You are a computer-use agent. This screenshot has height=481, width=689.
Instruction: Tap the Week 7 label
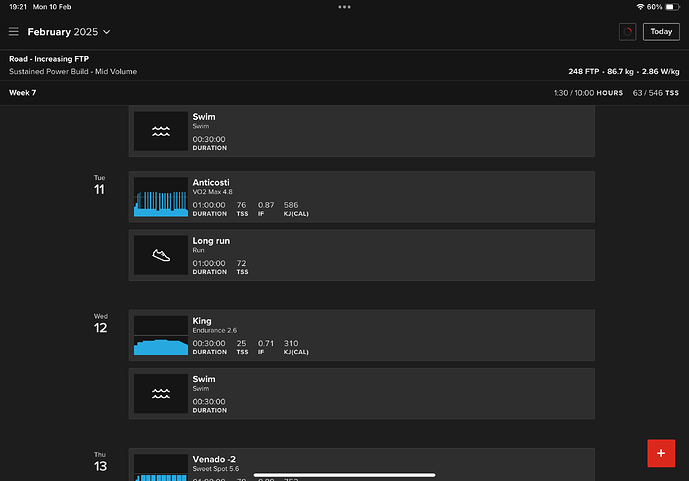(23, 93)
